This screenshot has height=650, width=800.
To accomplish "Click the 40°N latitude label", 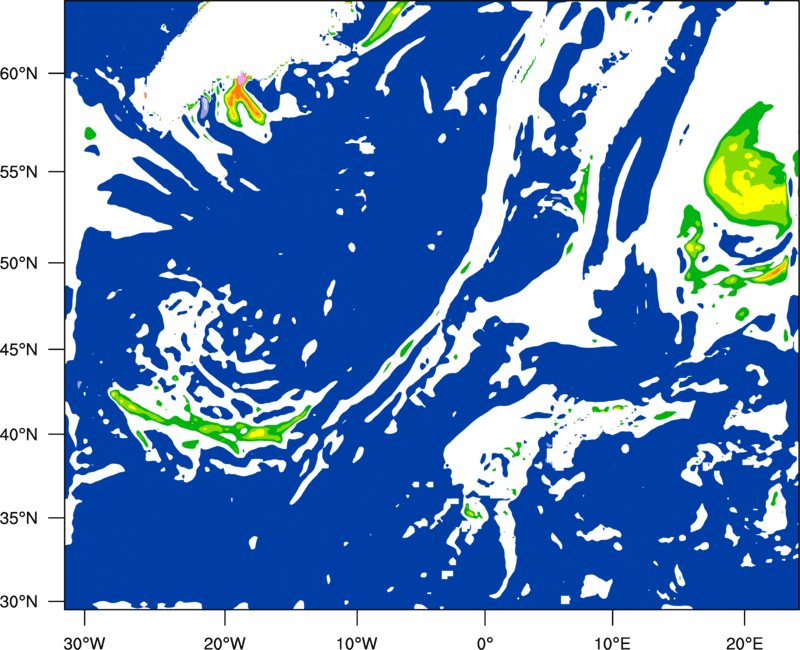I will pos(19,434).
